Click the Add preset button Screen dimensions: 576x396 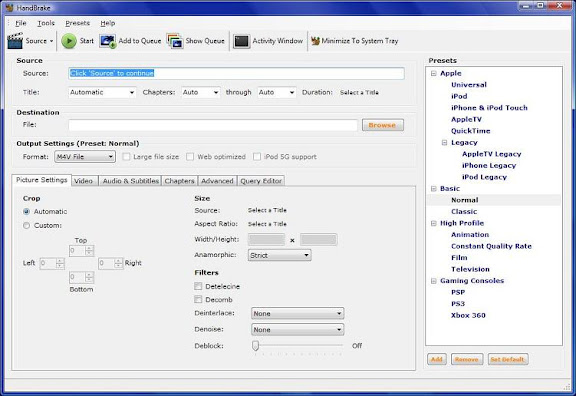tap(437, 359)
